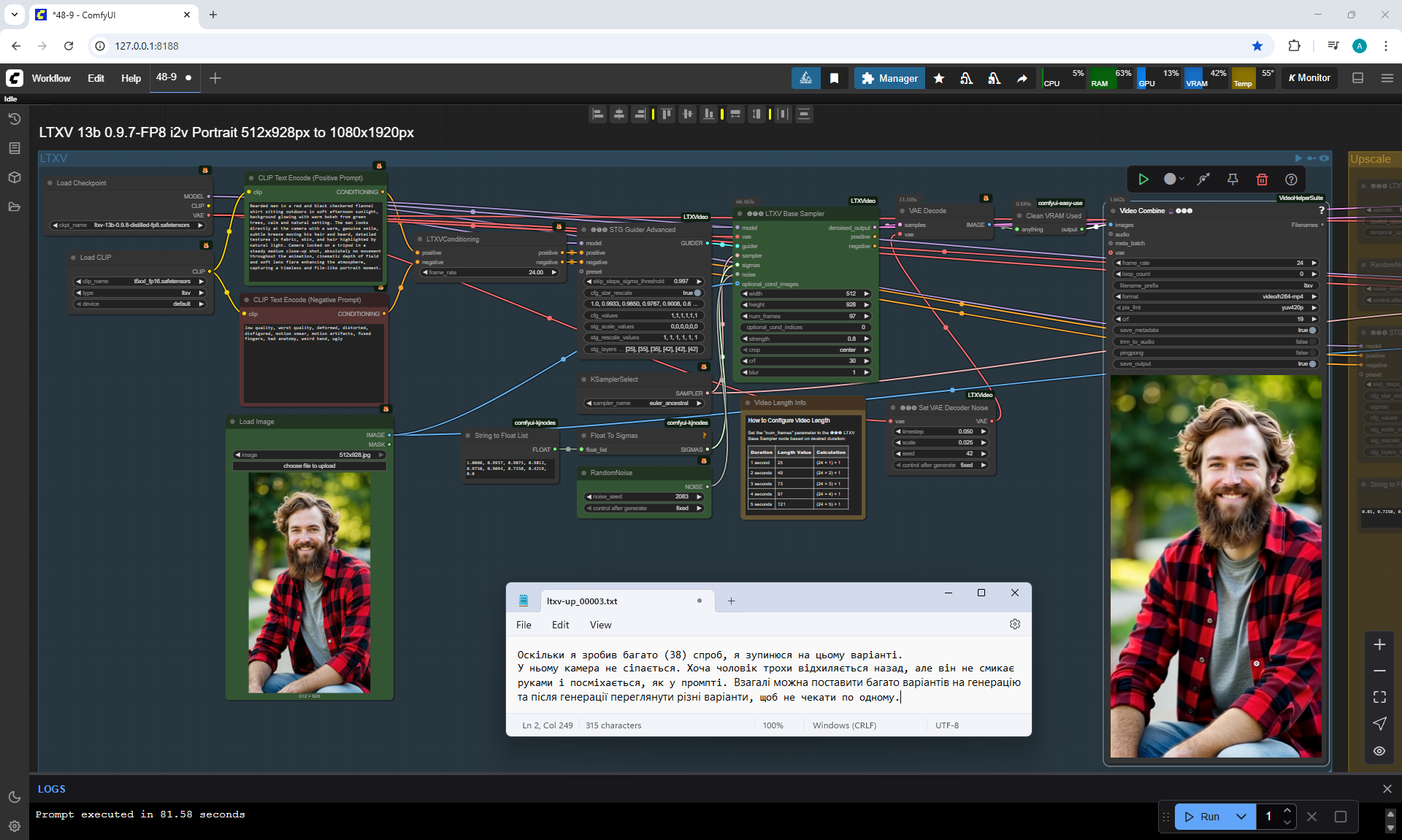Open the model library cube icon
The image size is (1402, 840).
point(14,177)
